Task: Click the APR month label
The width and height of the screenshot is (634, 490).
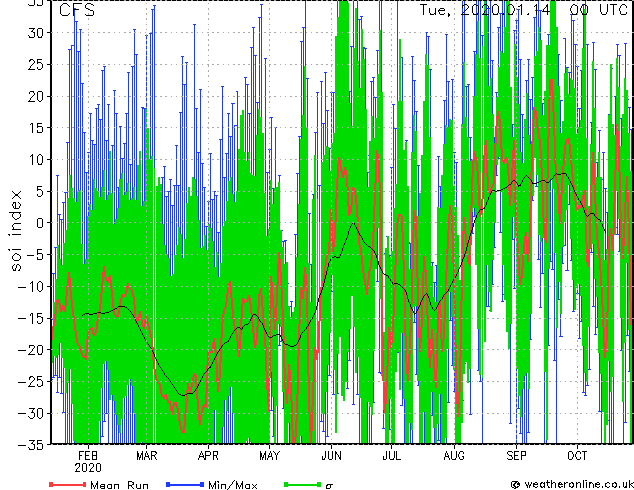Action: click(208, 456)
